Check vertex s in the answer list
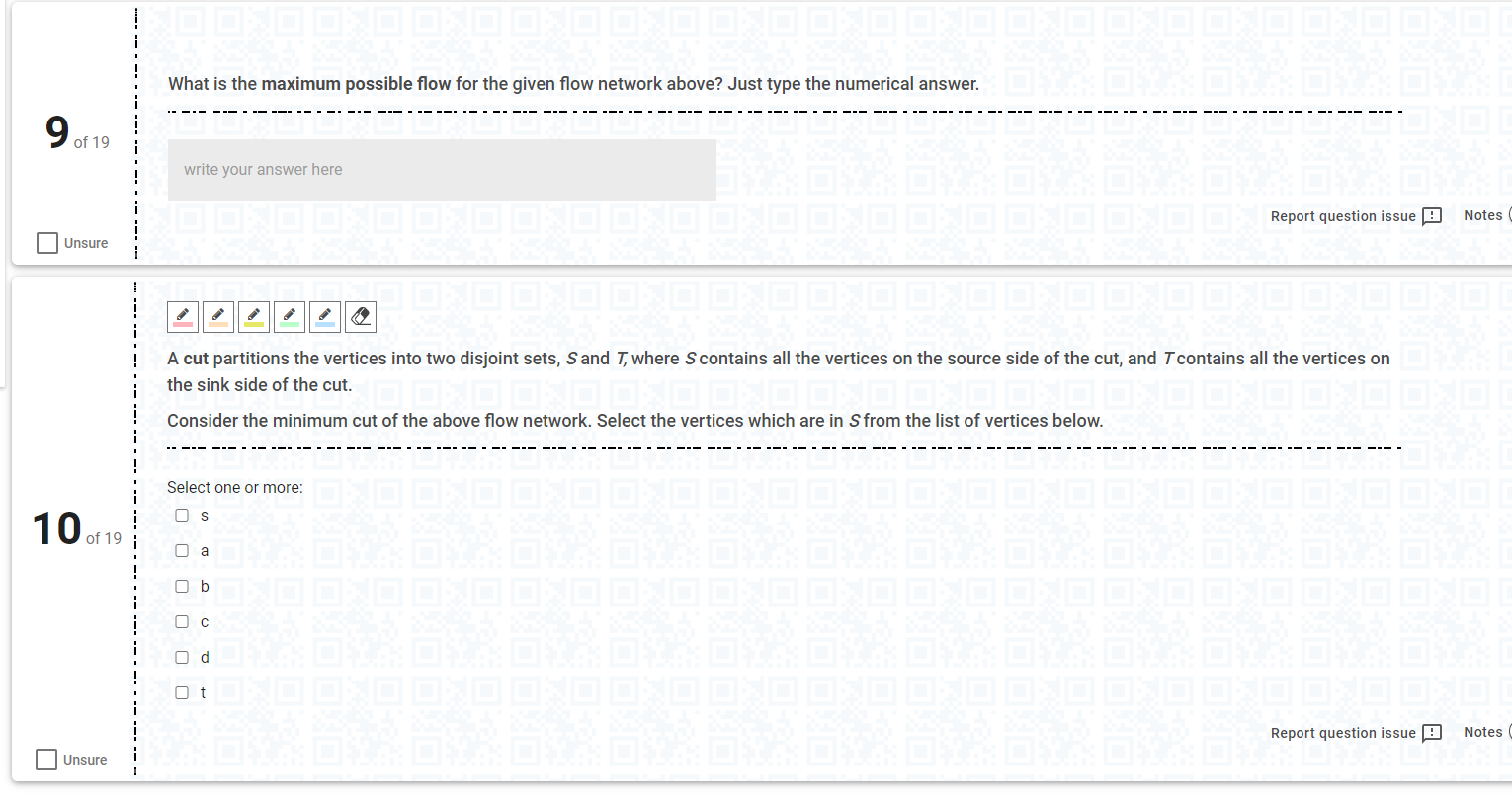 pos(182,515)
